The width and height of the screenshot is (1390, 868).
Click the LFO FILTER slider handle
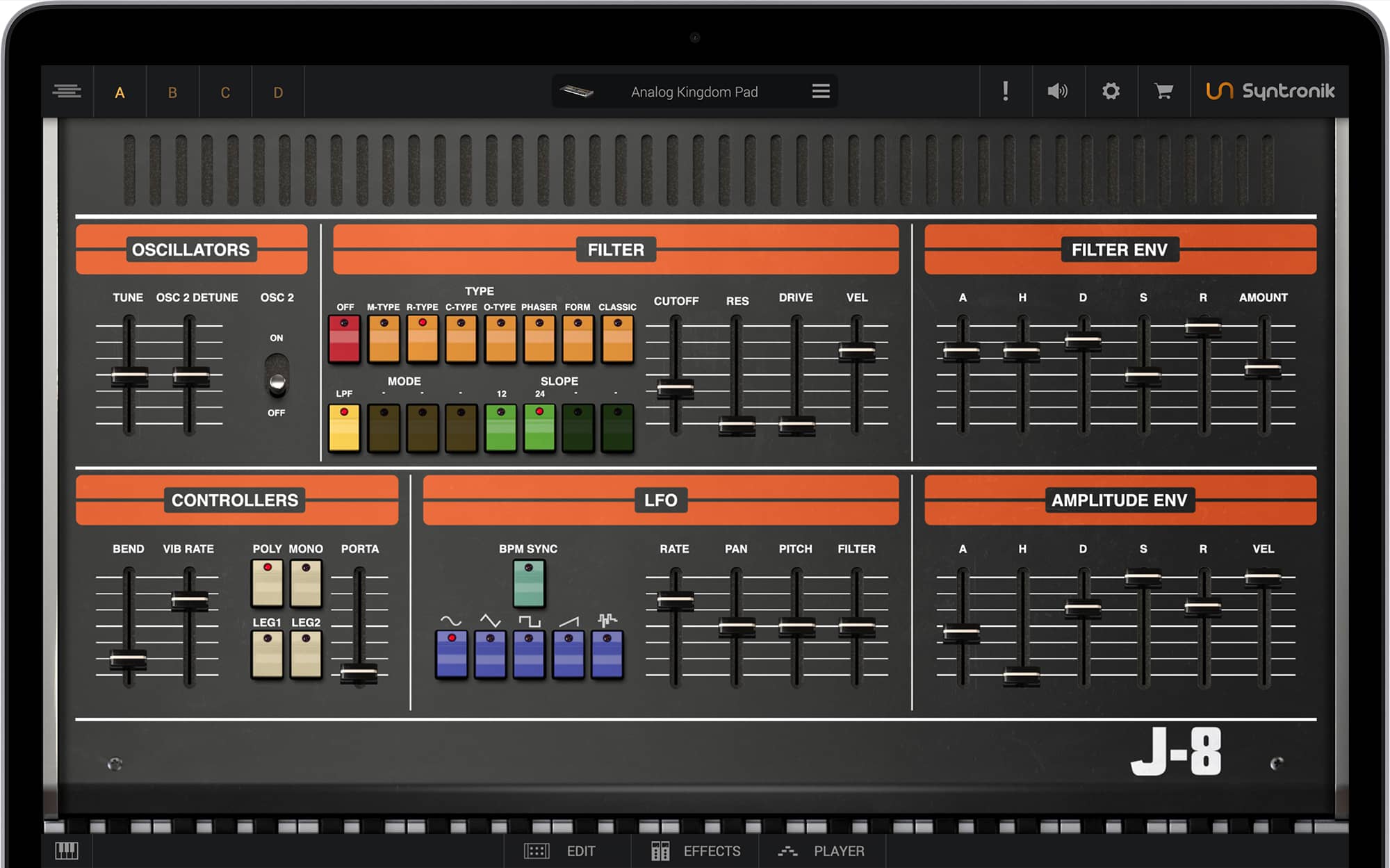(856, 627)
